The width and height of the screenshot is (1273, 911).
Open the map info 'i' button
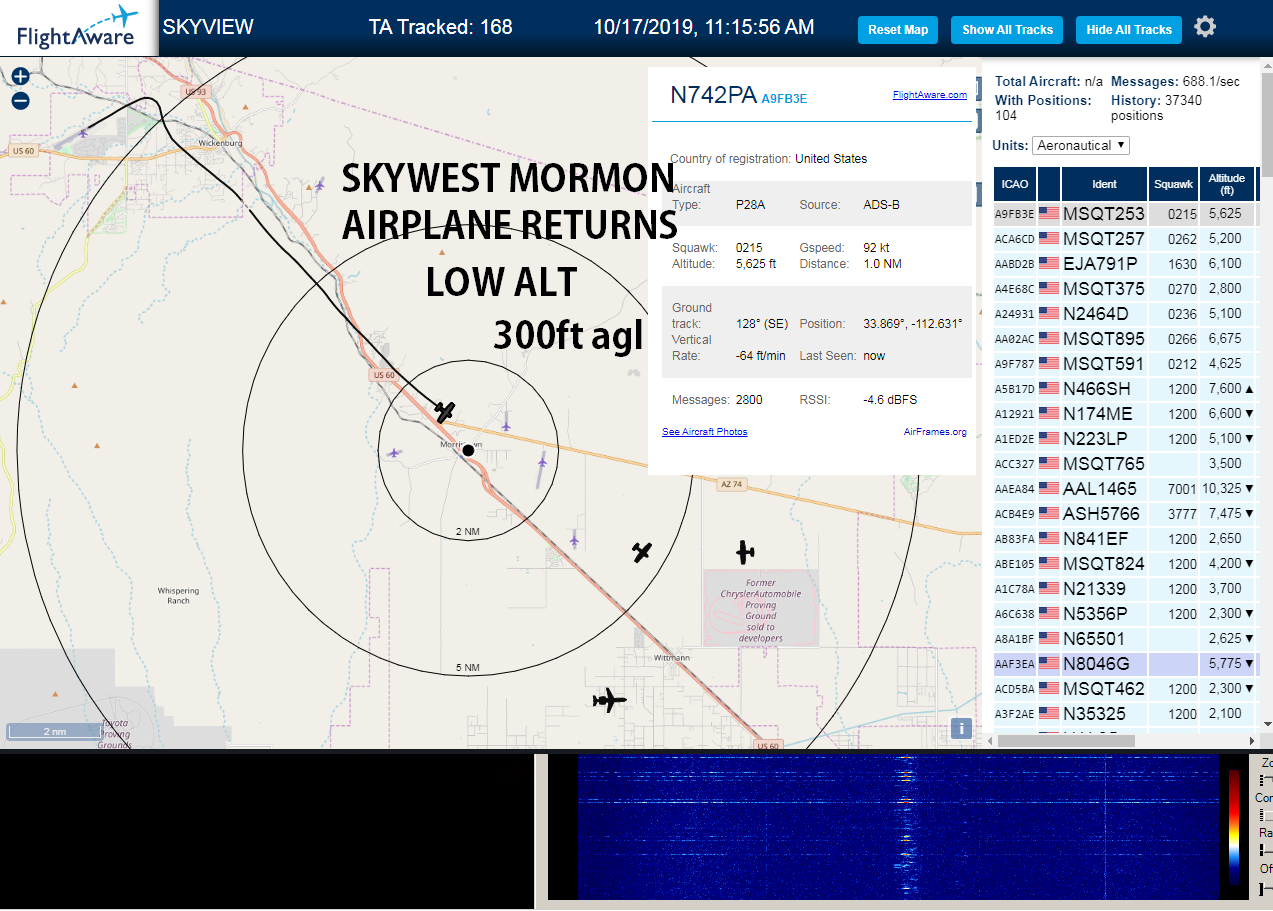(962, 728)
